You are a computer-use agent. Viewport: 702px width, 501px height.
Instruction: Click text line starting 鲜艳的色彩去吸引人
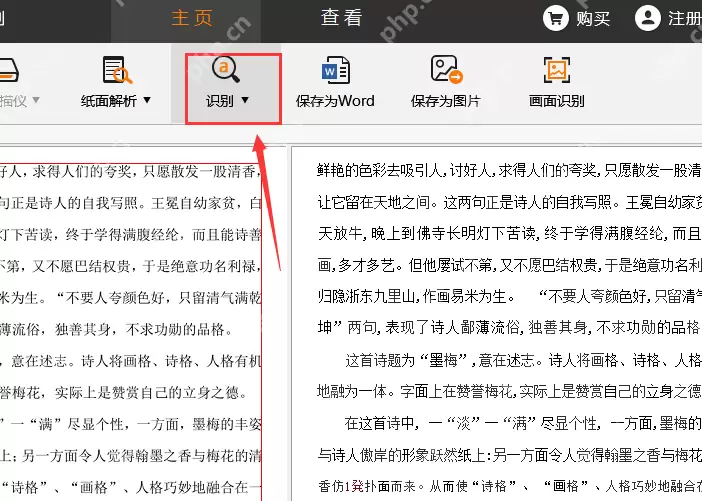tap(509, 170)
